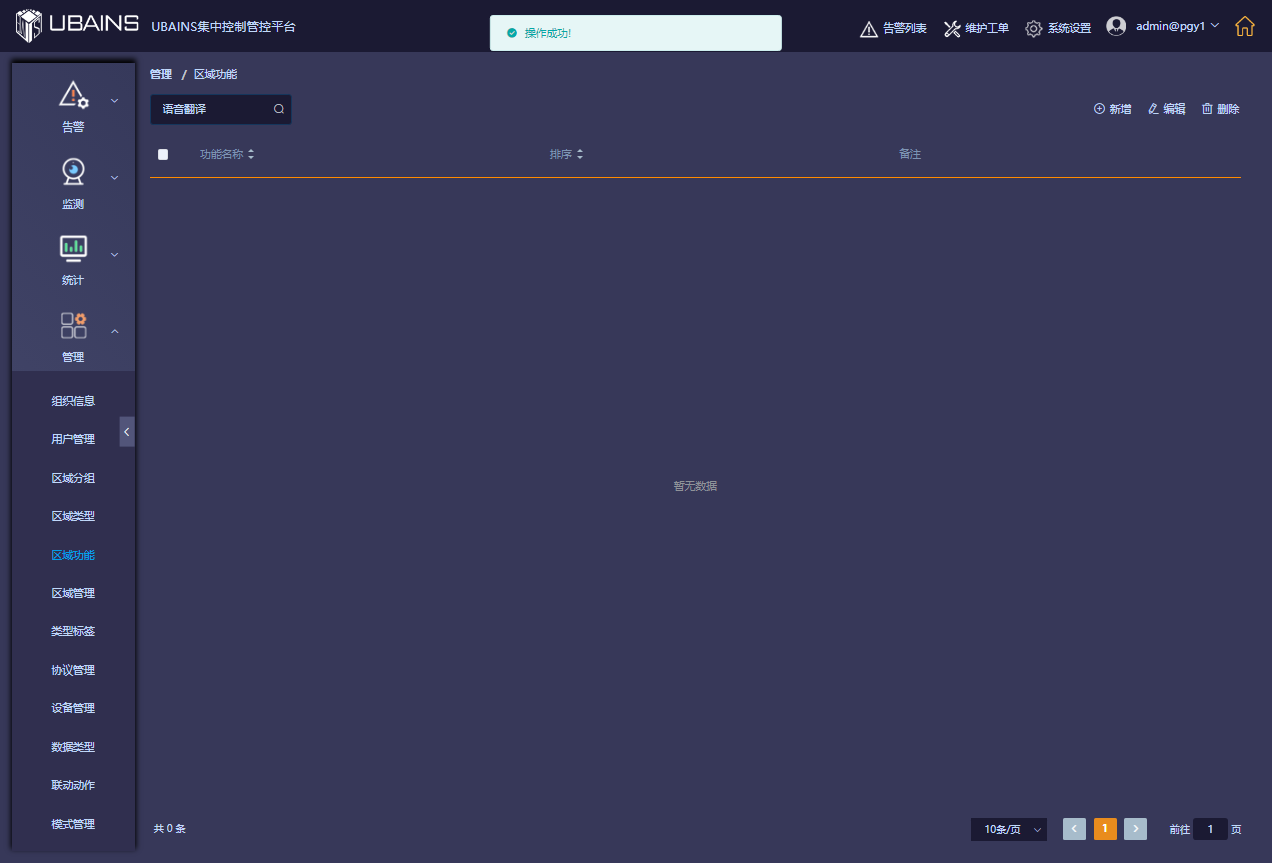The image size is (1272, 863).
Task: Select page 1 button
Action: coord(1105,829)
